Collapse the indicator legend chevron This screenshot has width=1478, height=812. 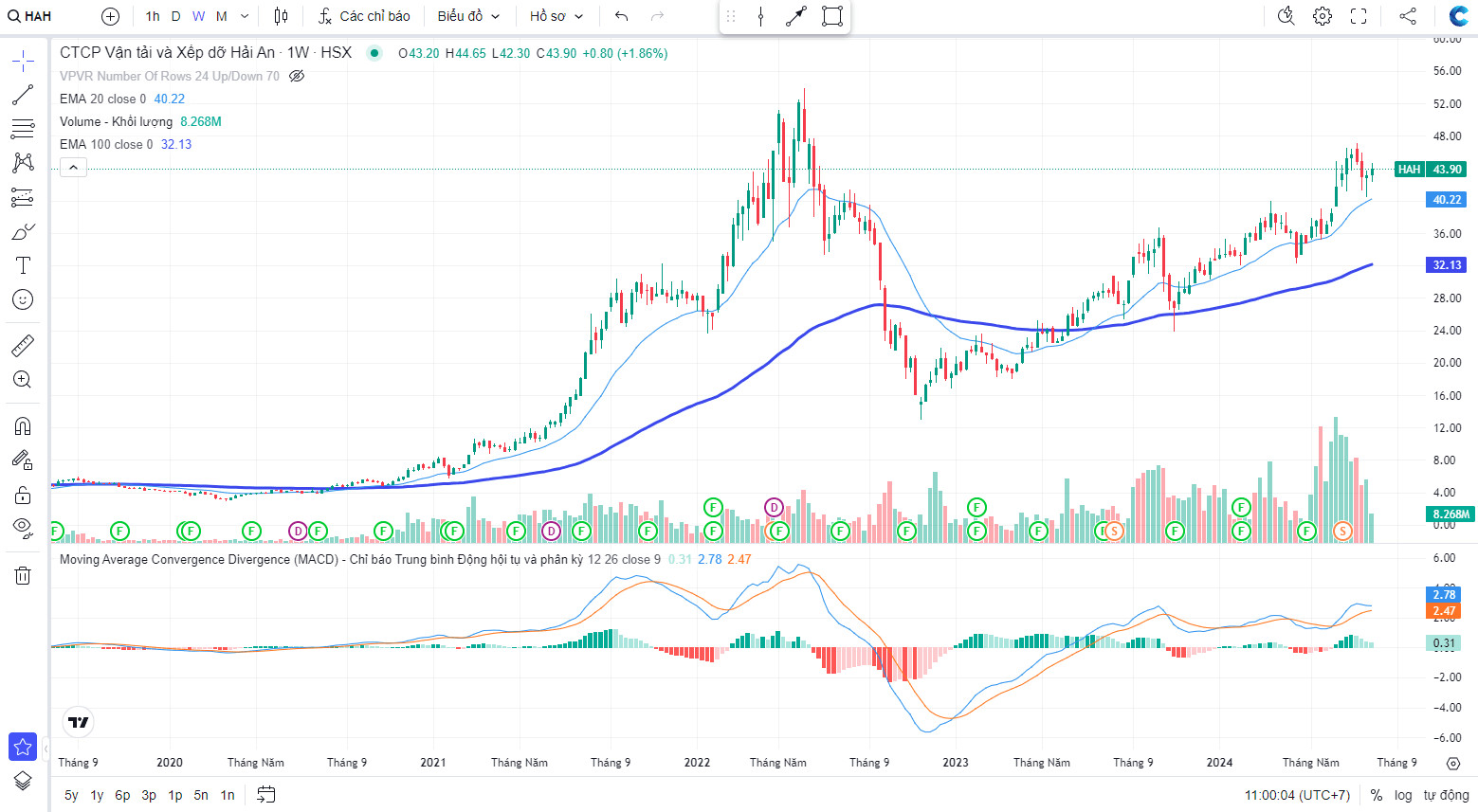pos(73,168)
